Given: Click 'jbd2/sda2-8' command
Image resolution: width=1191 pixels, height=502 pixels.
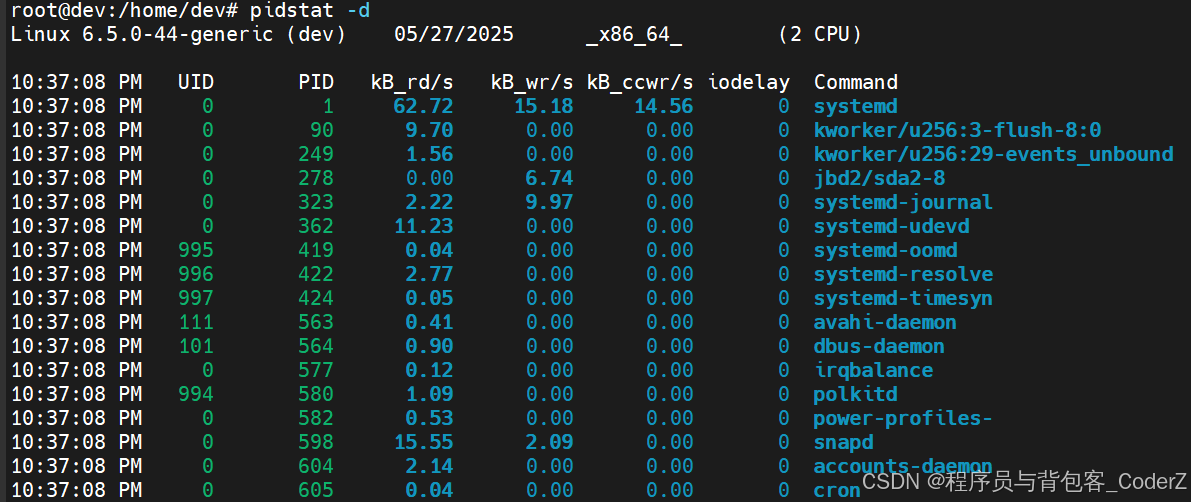Looking at the screenshot, I should [x=880, y=178].
